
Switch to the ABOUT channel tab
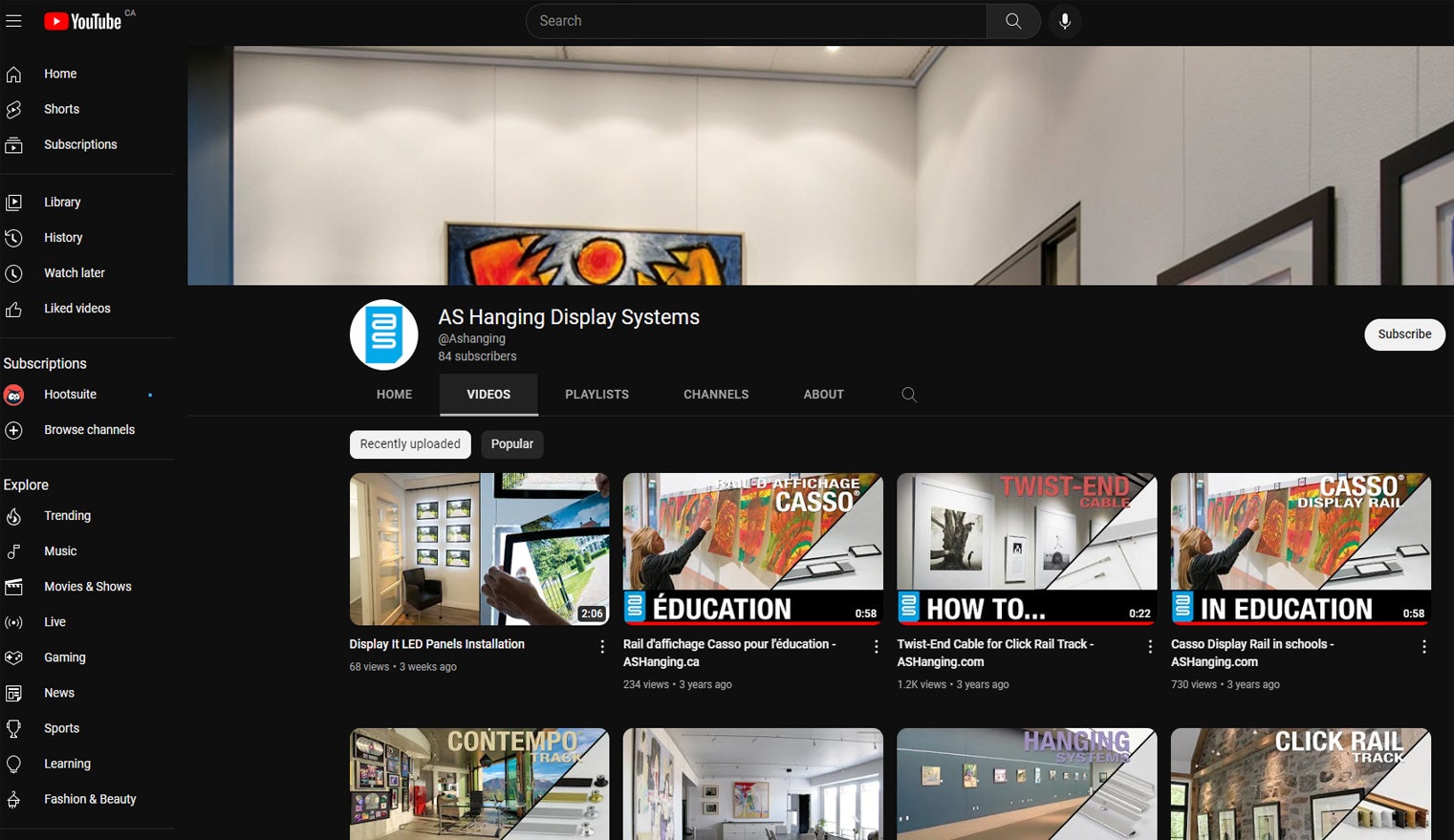pyautogui.click(x=824, y=395)
